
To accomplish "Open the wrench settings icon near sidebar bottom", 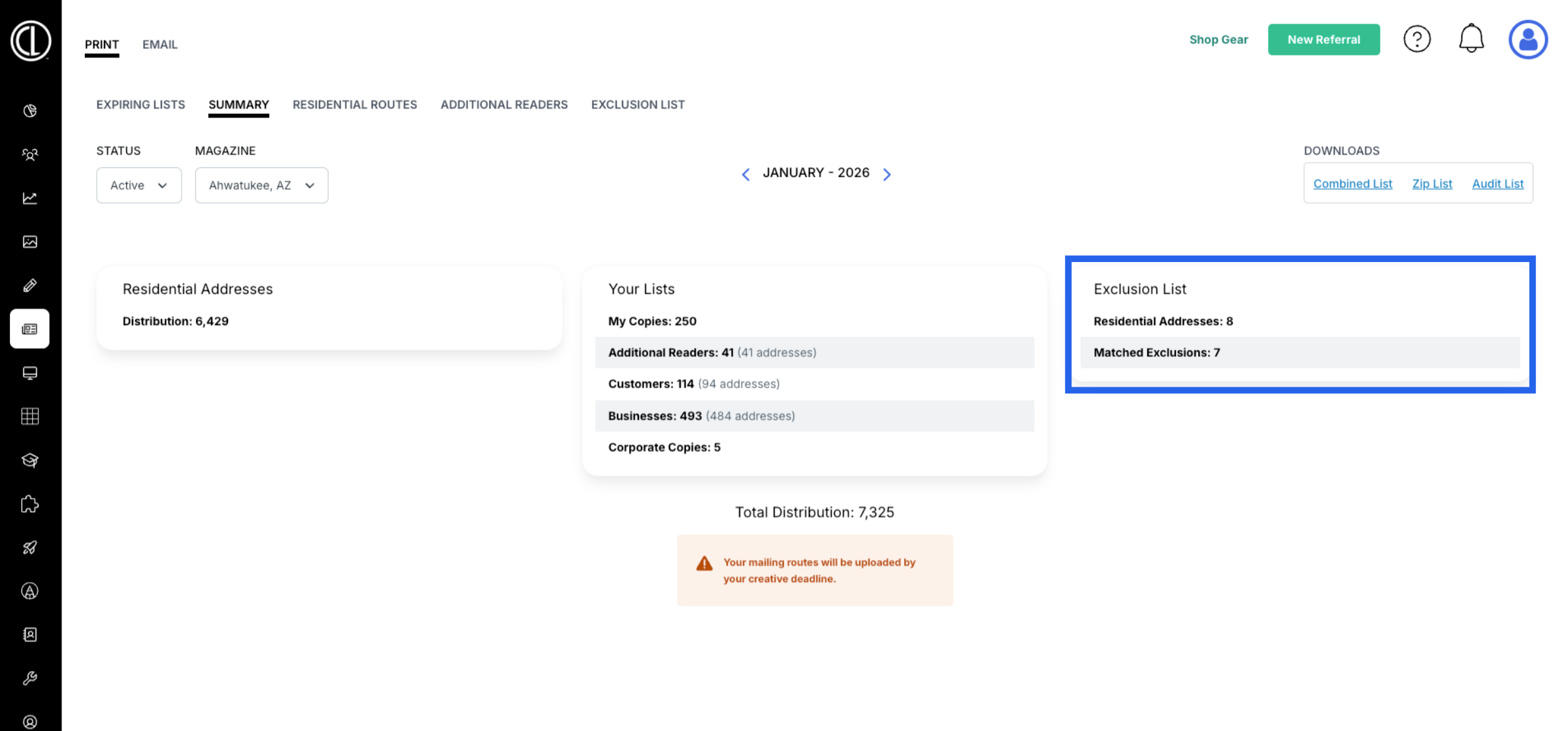I will coord(30,677).
